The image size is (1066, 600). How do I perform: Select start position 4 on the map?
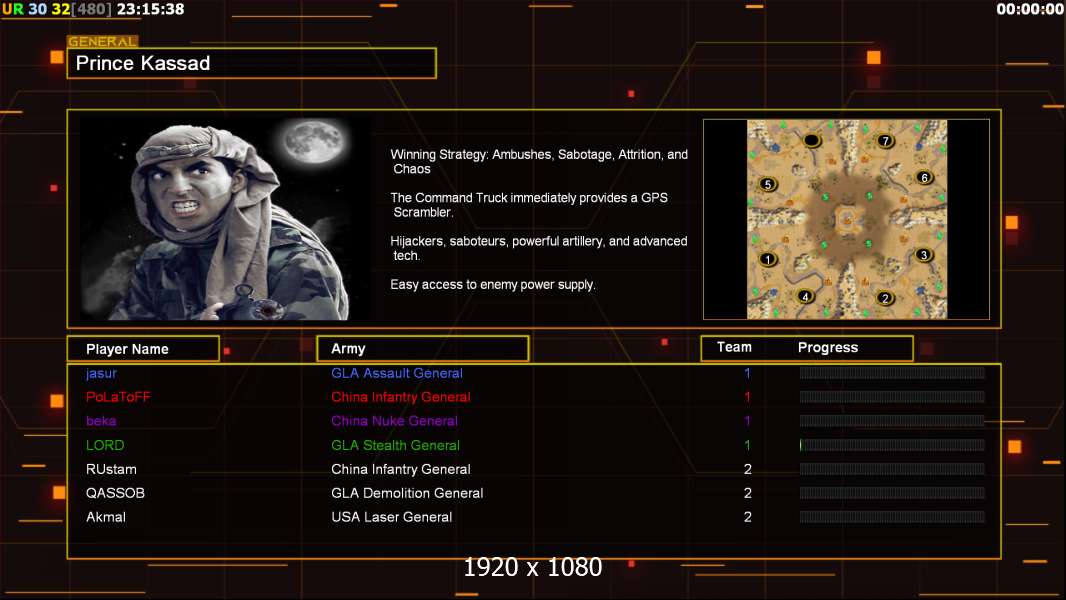tap(806, 296)
